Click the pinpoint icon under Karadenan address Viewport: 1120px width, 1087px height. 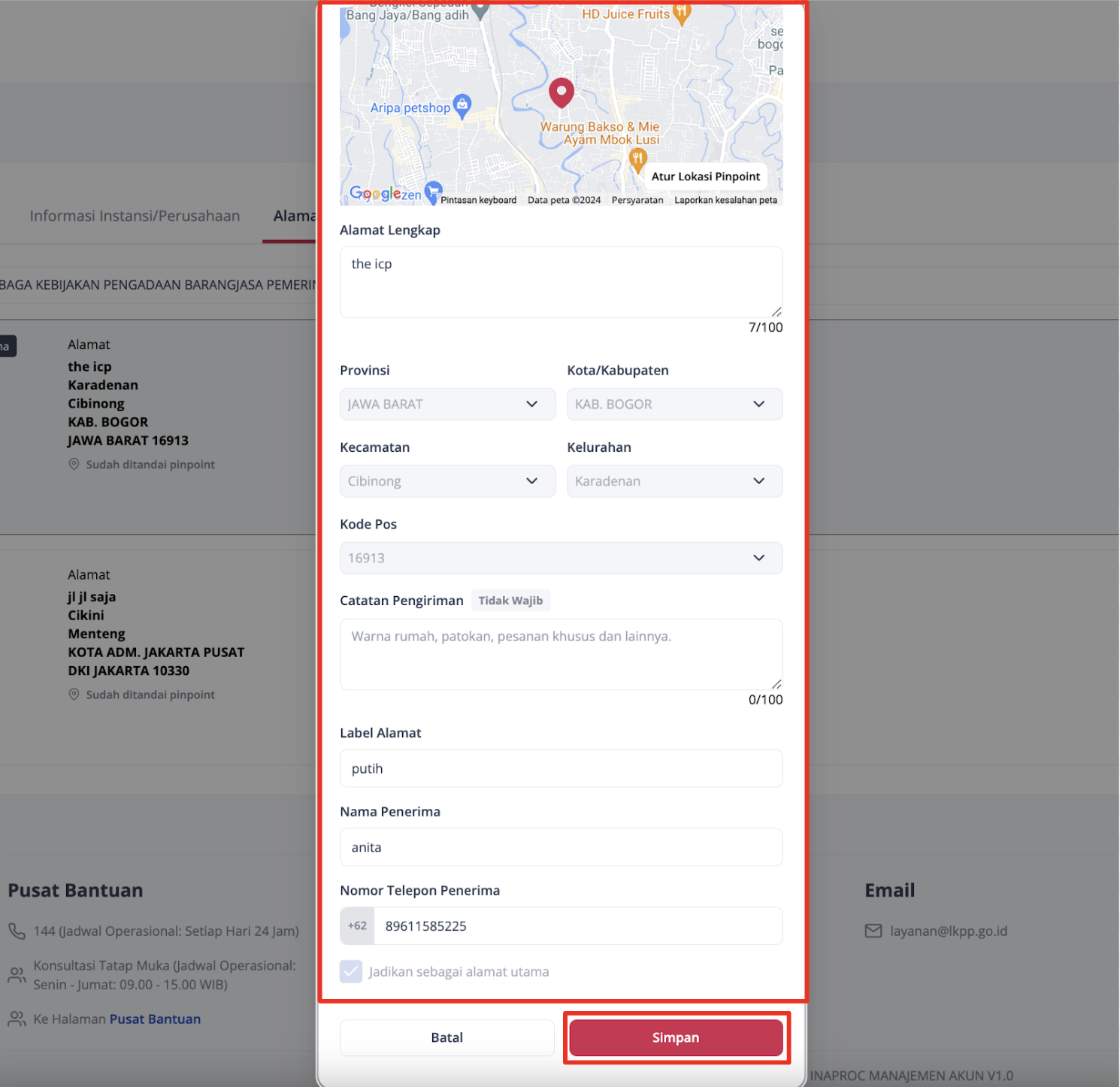(74, 465)
